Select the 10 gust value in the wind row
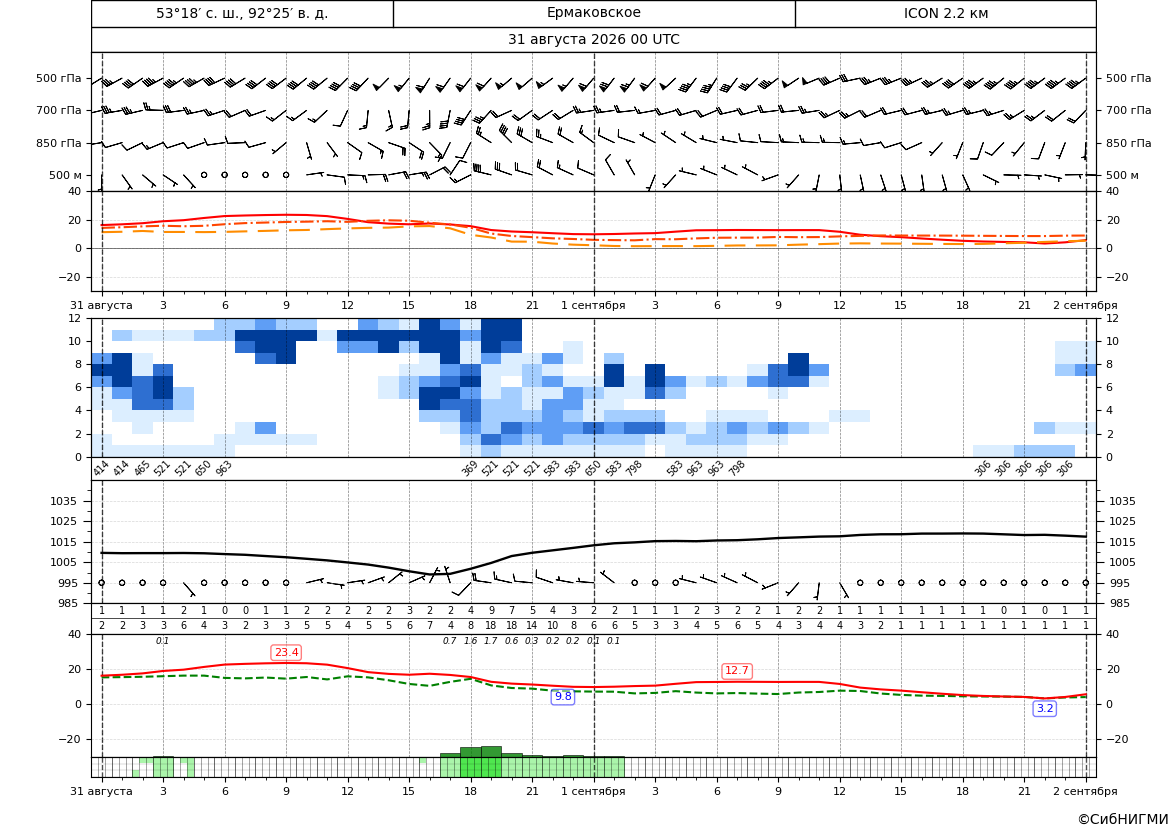Screen dimensions: 1169x827 (552, 626)
